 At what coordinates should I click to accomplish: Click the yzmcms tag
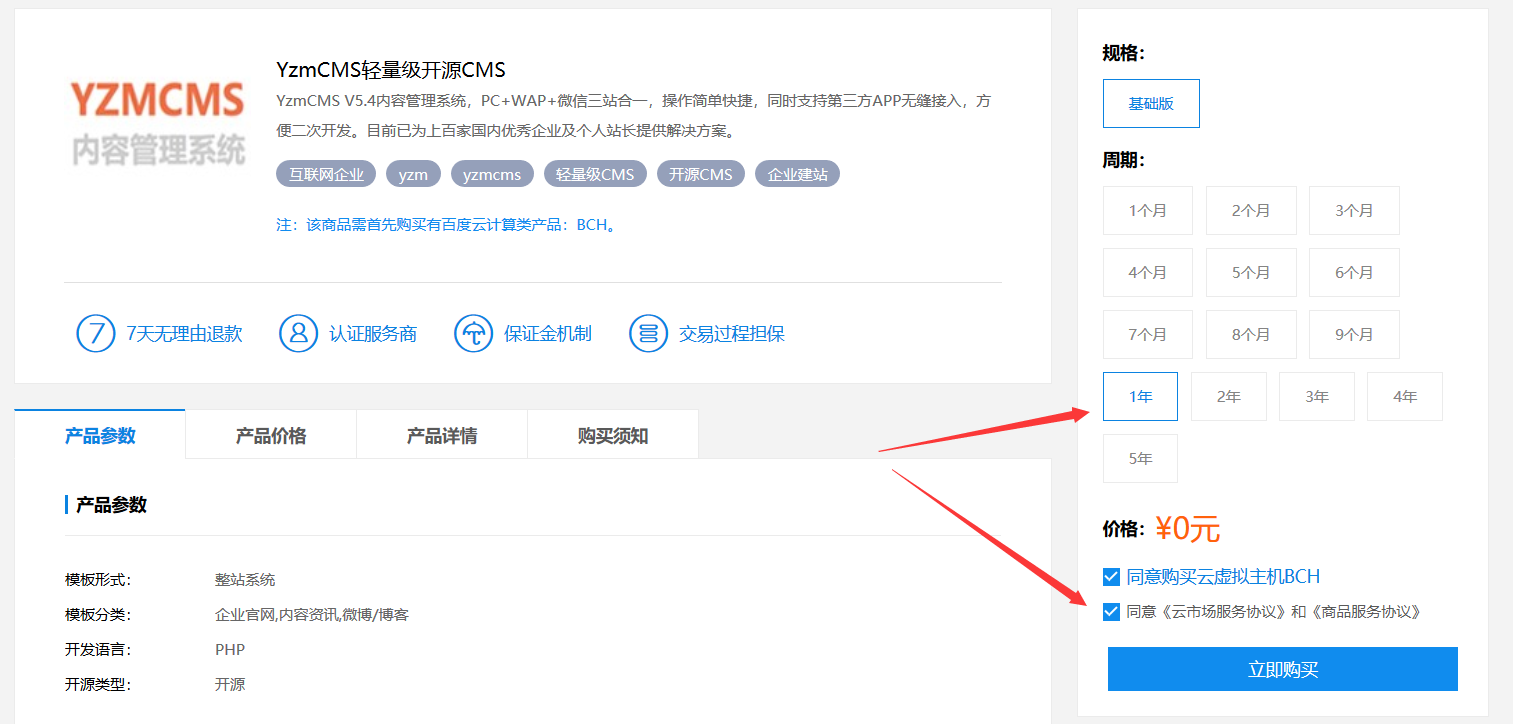pyautogui.click(x=492, y=174)
